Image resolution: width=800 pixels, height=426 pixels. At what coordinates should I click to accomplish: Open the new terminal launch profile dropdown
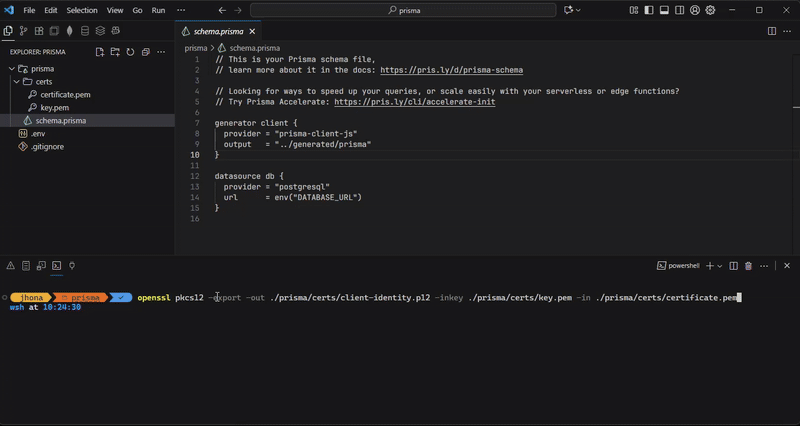pos(720,266)
